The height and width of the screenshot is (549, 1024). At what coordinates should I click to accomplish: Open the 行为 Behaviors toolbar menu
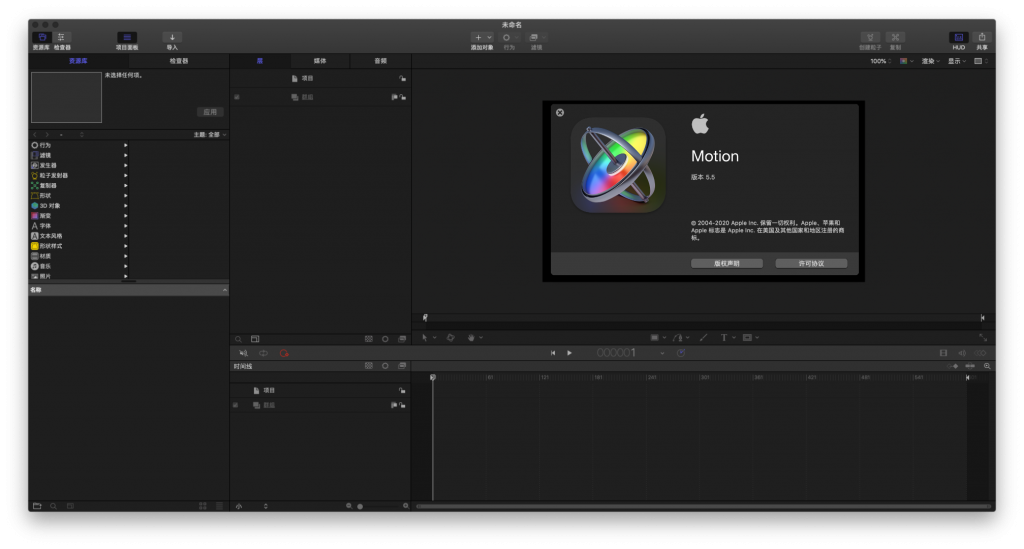click(x=509, y=38)
